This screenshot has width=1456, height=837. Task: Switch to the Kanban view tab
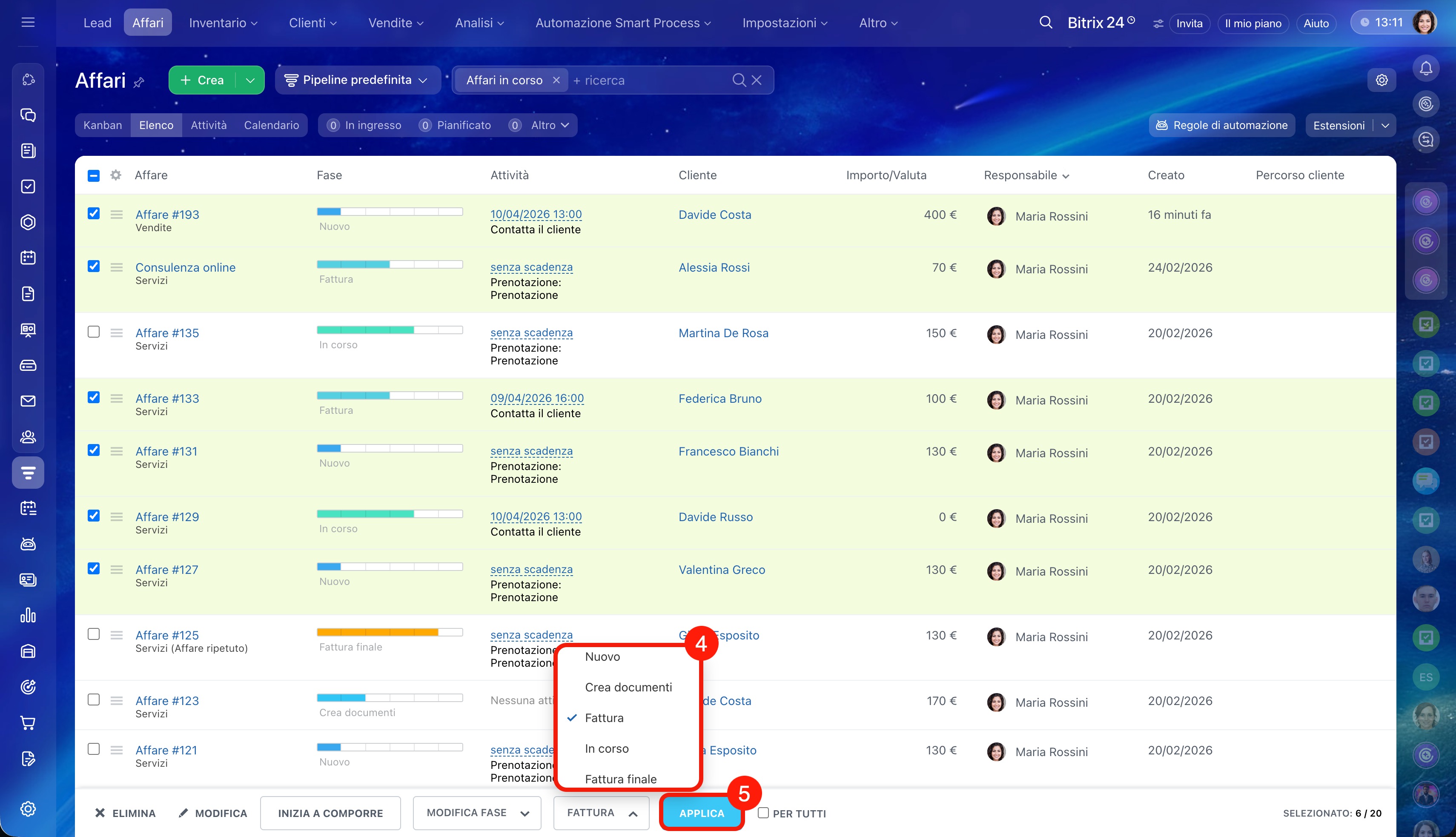102,125
